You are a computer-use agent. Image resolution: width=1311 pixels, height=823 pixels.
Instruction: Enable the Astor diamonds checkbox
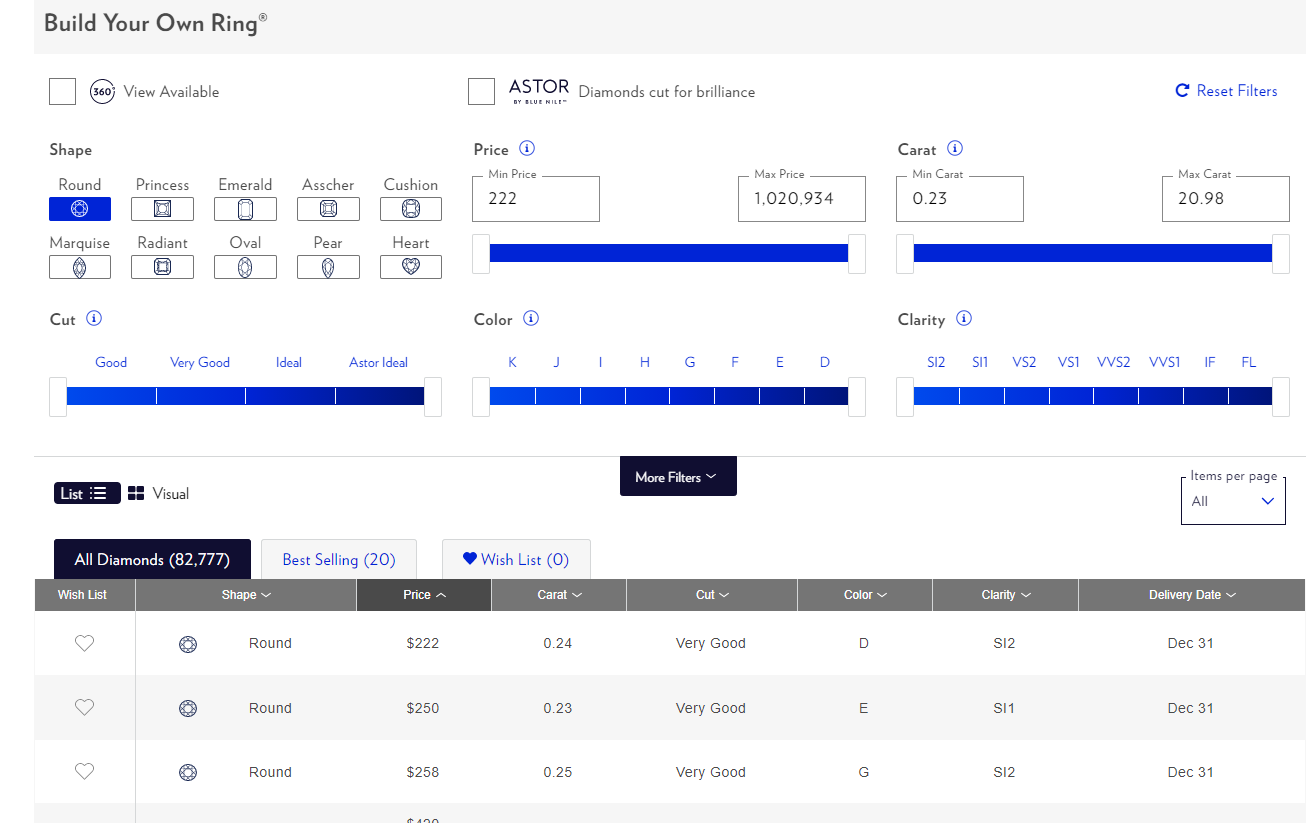point(481,91)
